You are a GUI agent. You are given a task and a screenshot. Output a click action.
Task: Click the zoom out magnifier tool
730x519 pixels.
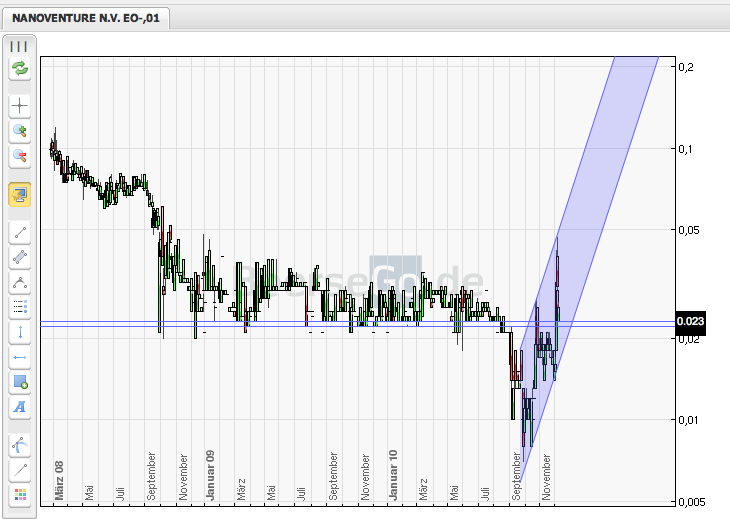tap(20, 156)
